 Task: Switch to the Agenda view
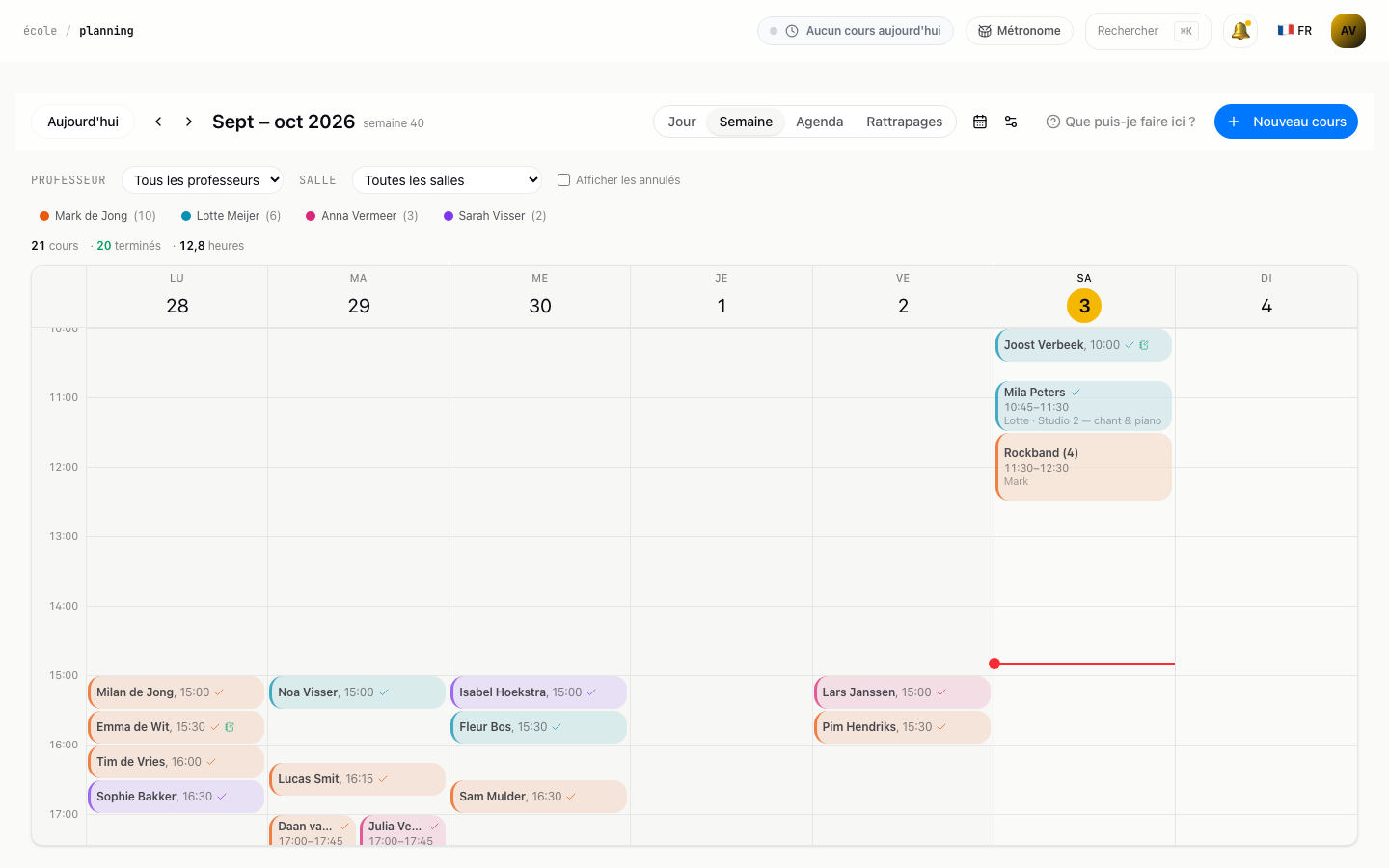click(820, 122)
